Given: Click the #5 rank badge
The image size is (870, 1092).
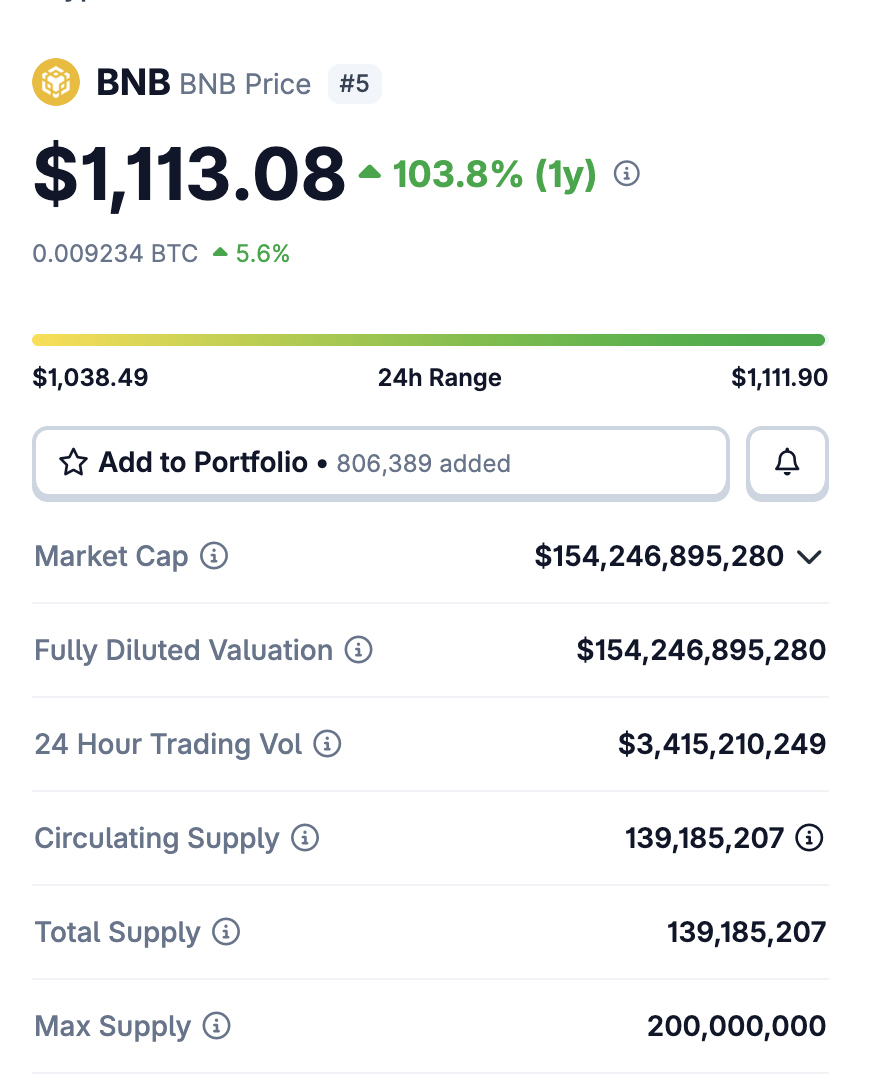Looking at the screenshot, I should (354, 84).
